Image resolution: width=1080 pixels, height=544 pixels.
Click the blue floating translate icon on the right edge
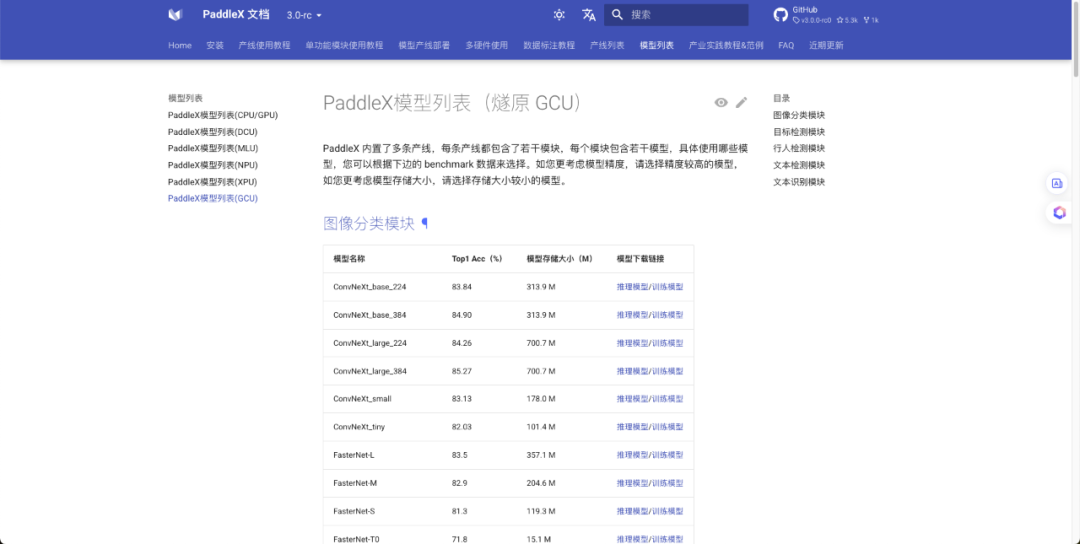click(x=1057, y=183)
